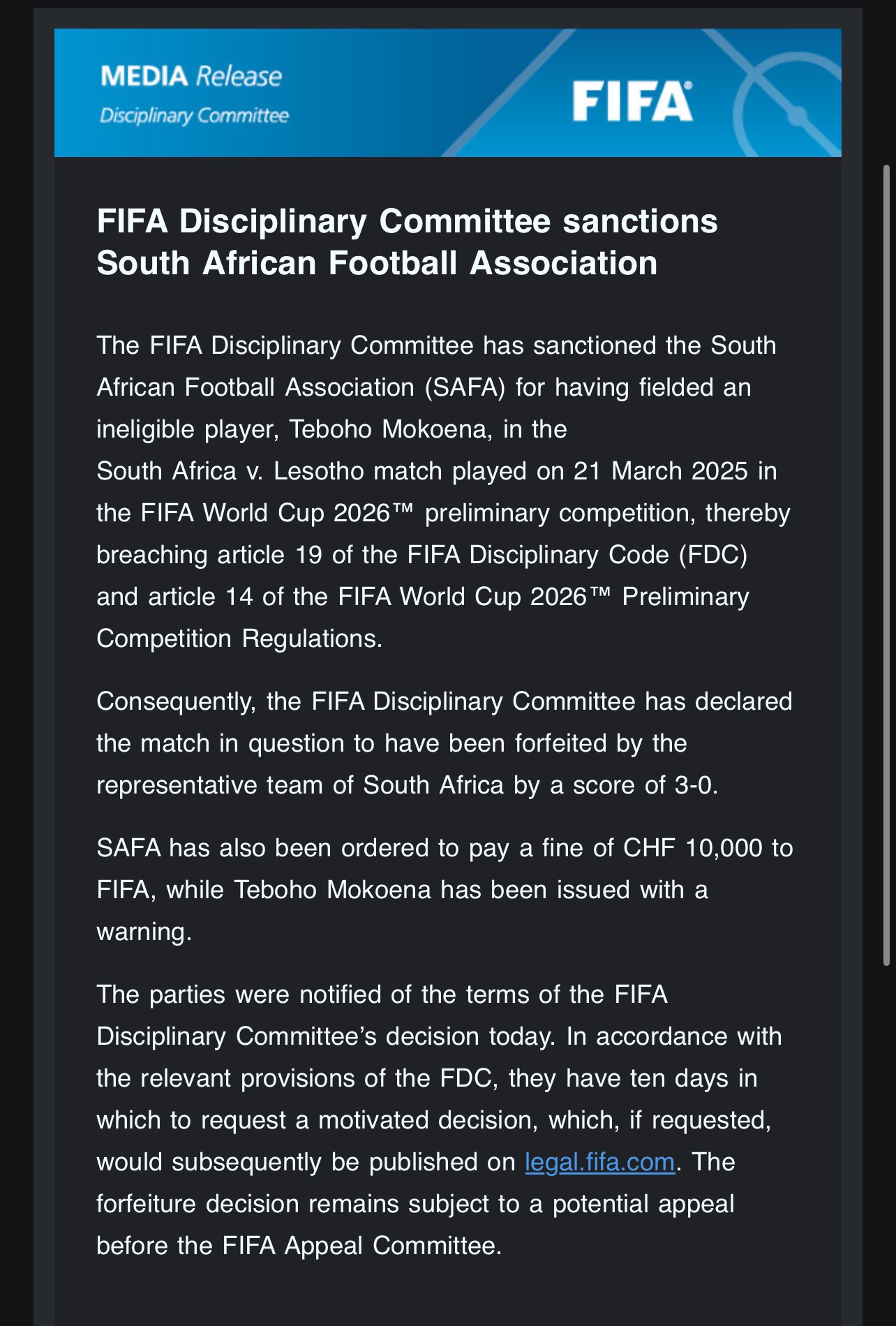Click the word "warning." in the third paragraph
Screen dimensions: 896x1326
coord(144,932)
